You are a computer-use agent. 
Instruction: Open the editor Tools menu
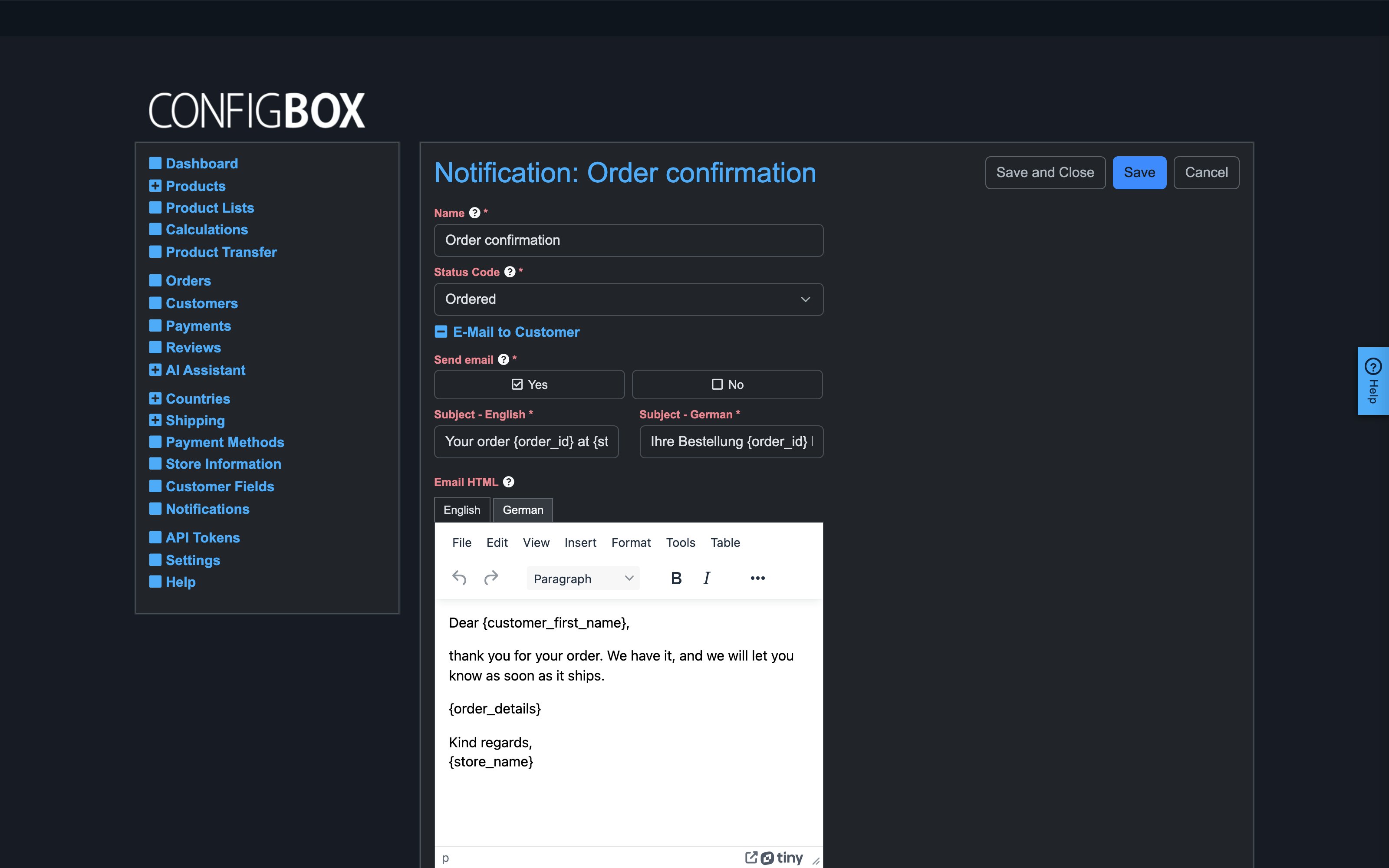click(x=680, y=542)
